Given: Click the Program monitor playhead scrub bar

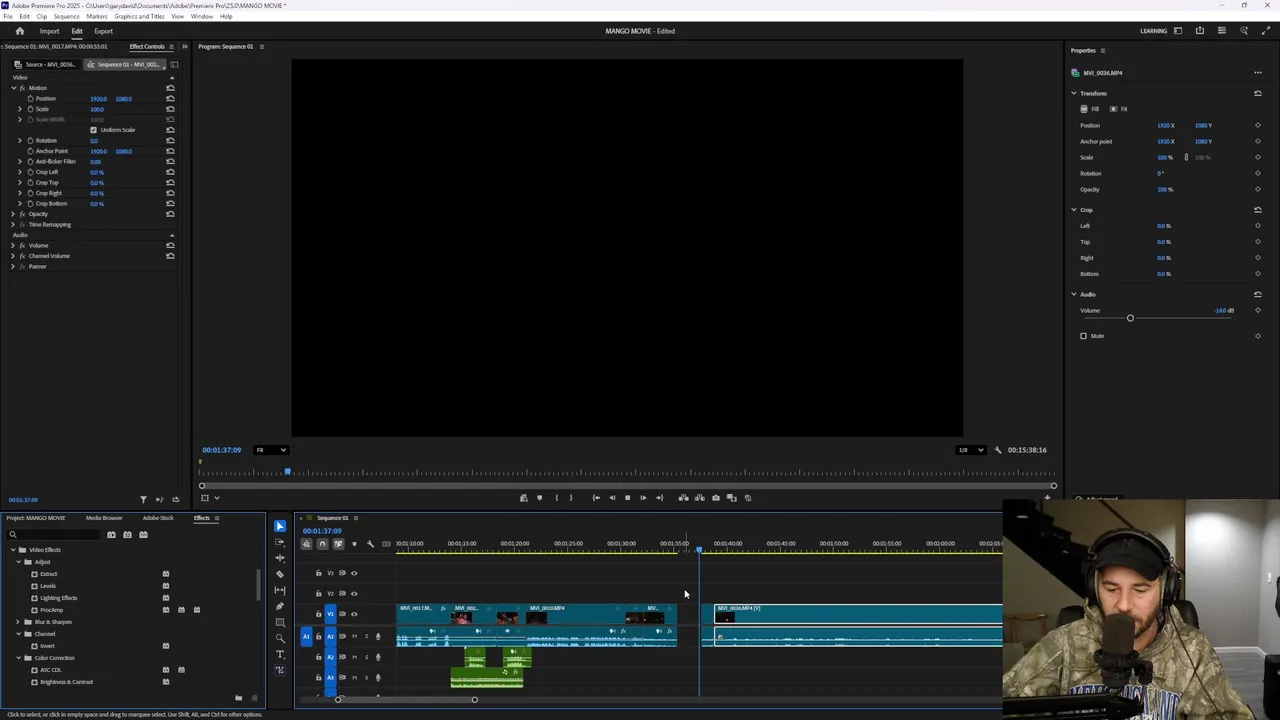Looking at the screenshot, I should point(627,472).
